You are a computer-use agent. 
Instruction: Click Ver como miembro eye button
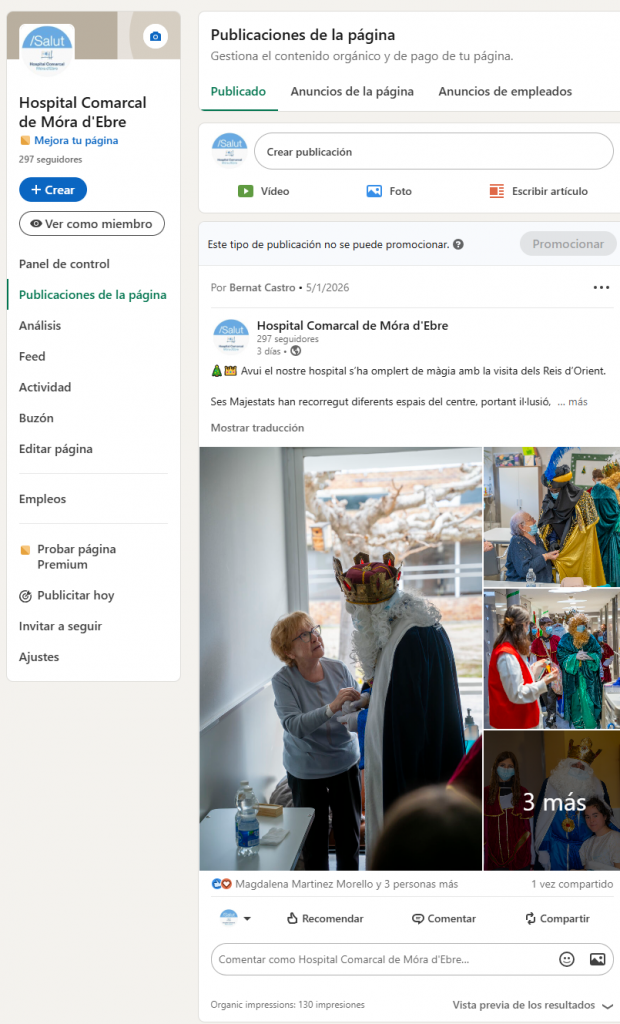coord(92,223)
